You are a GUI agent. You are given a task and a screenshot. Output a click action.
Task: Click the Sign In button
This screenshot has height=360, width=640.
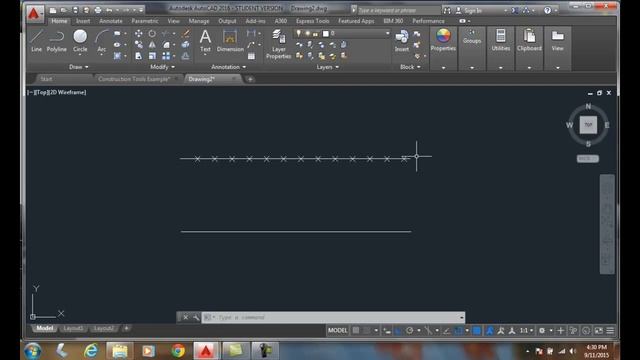[472, 11]
